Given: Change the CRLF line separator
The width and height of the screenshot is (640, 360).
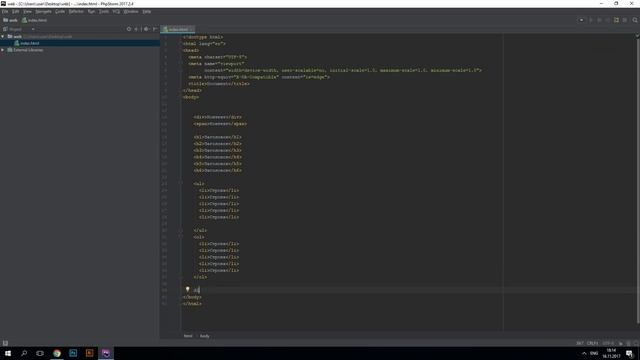Looking at the screenshot, I should pos(593,343).
